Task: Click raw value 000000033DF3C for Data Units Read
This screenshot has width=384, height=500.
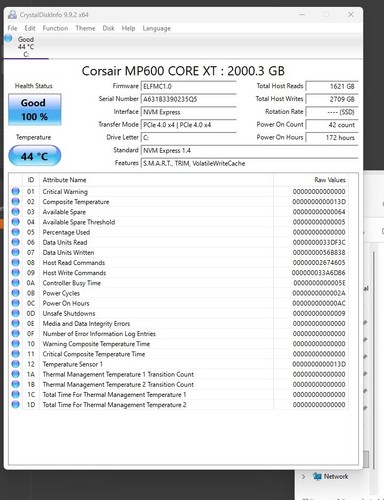Action: (x=319, y=242)
